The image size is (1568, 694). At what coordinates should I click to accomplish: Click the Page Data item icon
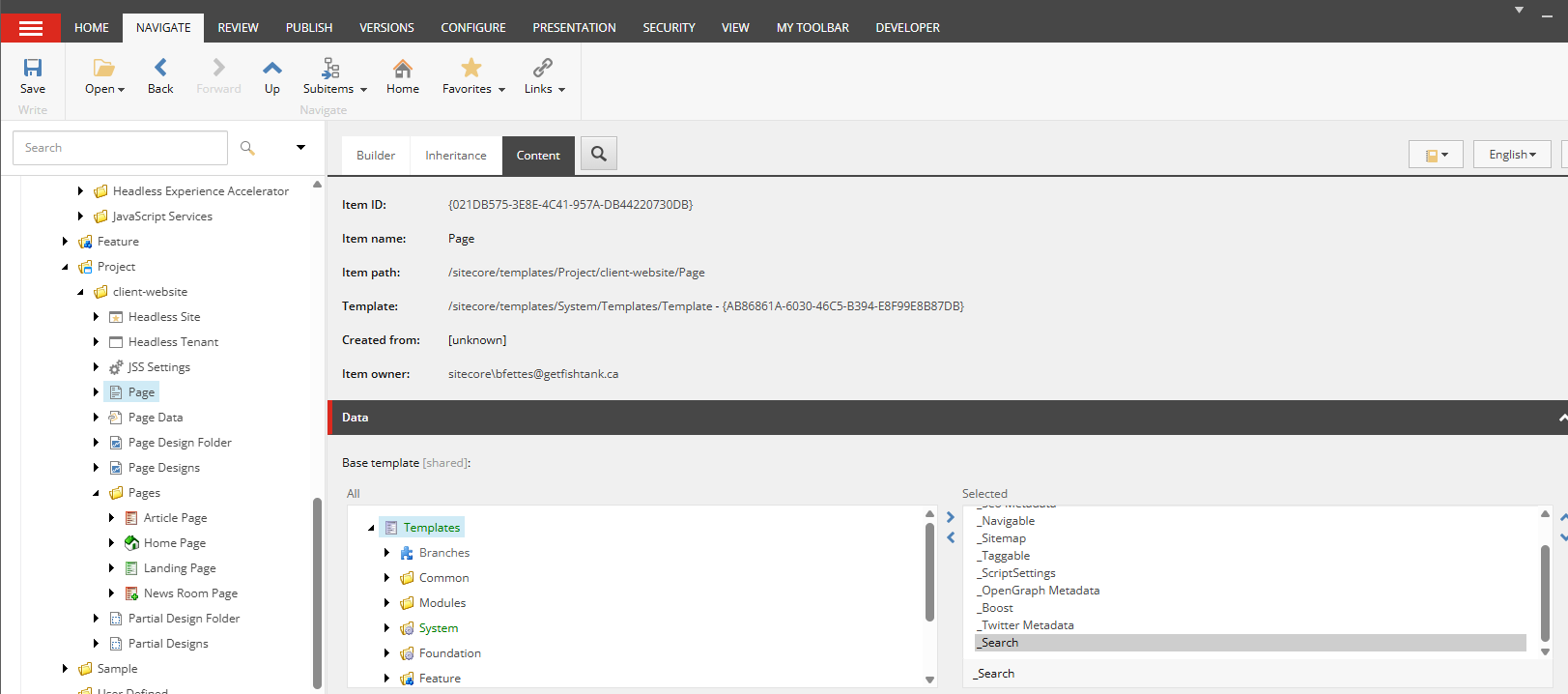(x=116, y=418)
